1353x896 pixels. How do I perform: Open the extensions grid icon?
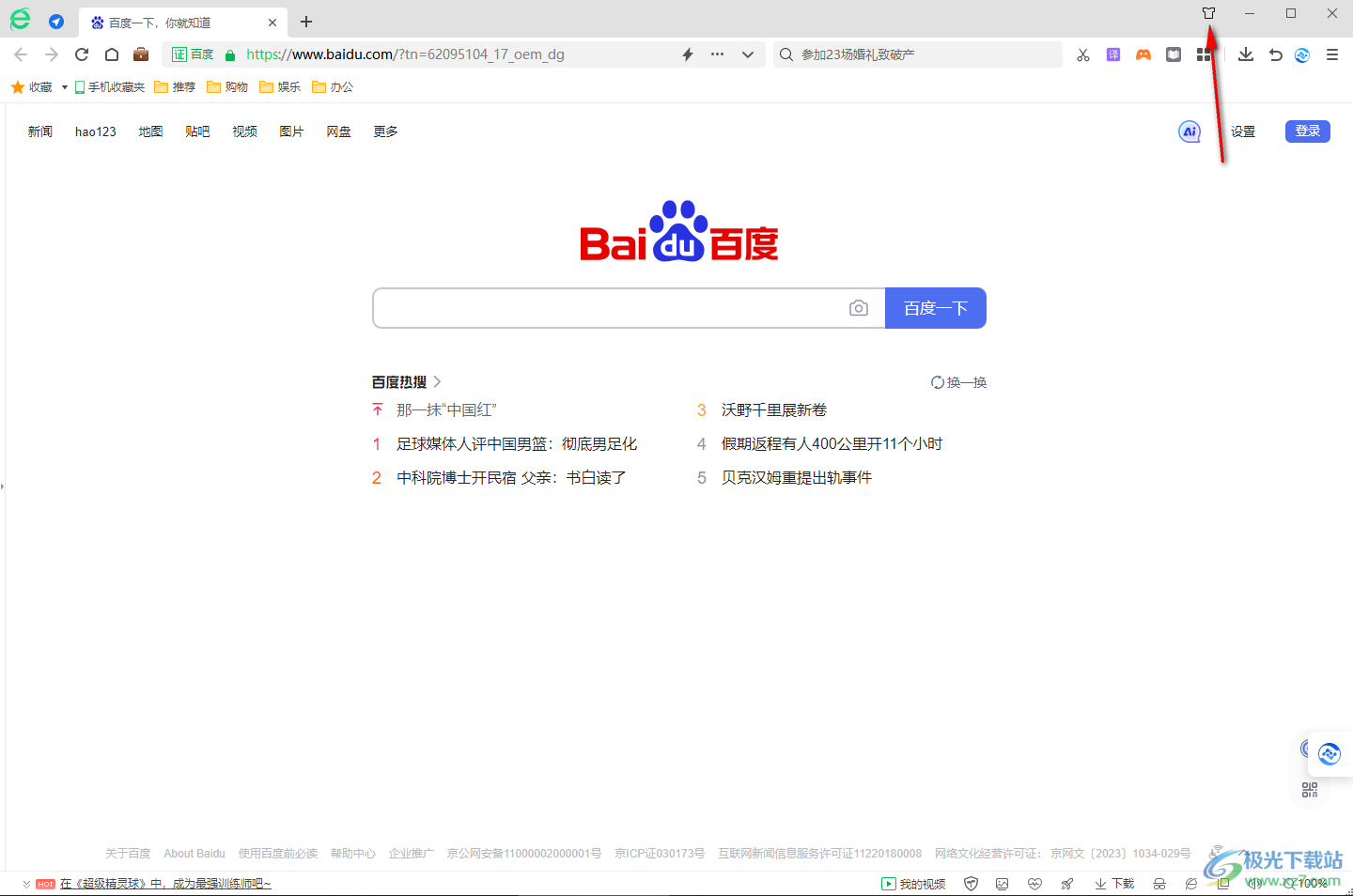tap(1204, 54)
